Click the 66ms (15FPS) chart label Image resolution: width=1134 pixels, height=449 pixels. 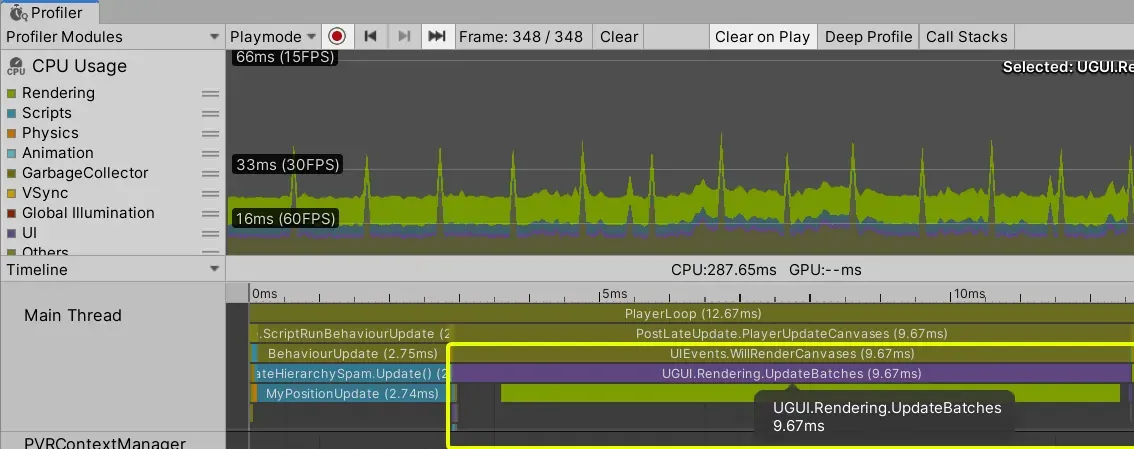coord(284,57)
